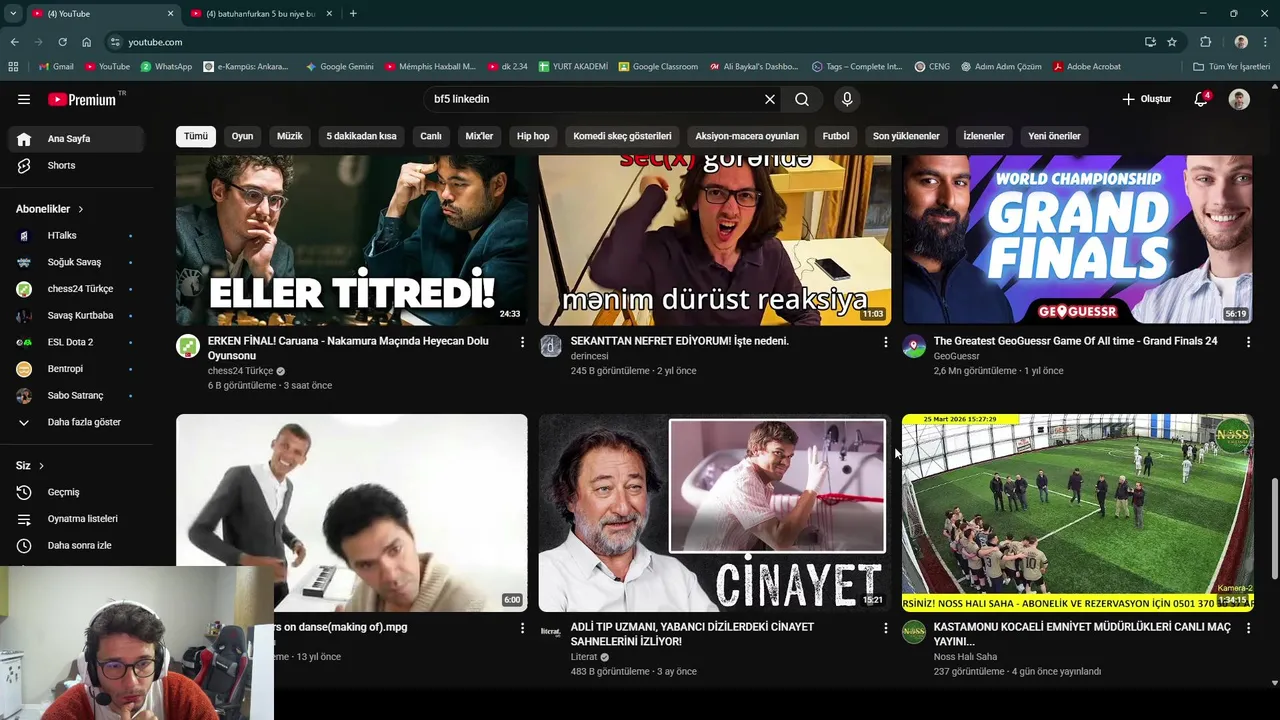Select the Futbol filter chip
Viewport: 1280px width, 720px height.
pyautogui.click(x=836, y=136)
